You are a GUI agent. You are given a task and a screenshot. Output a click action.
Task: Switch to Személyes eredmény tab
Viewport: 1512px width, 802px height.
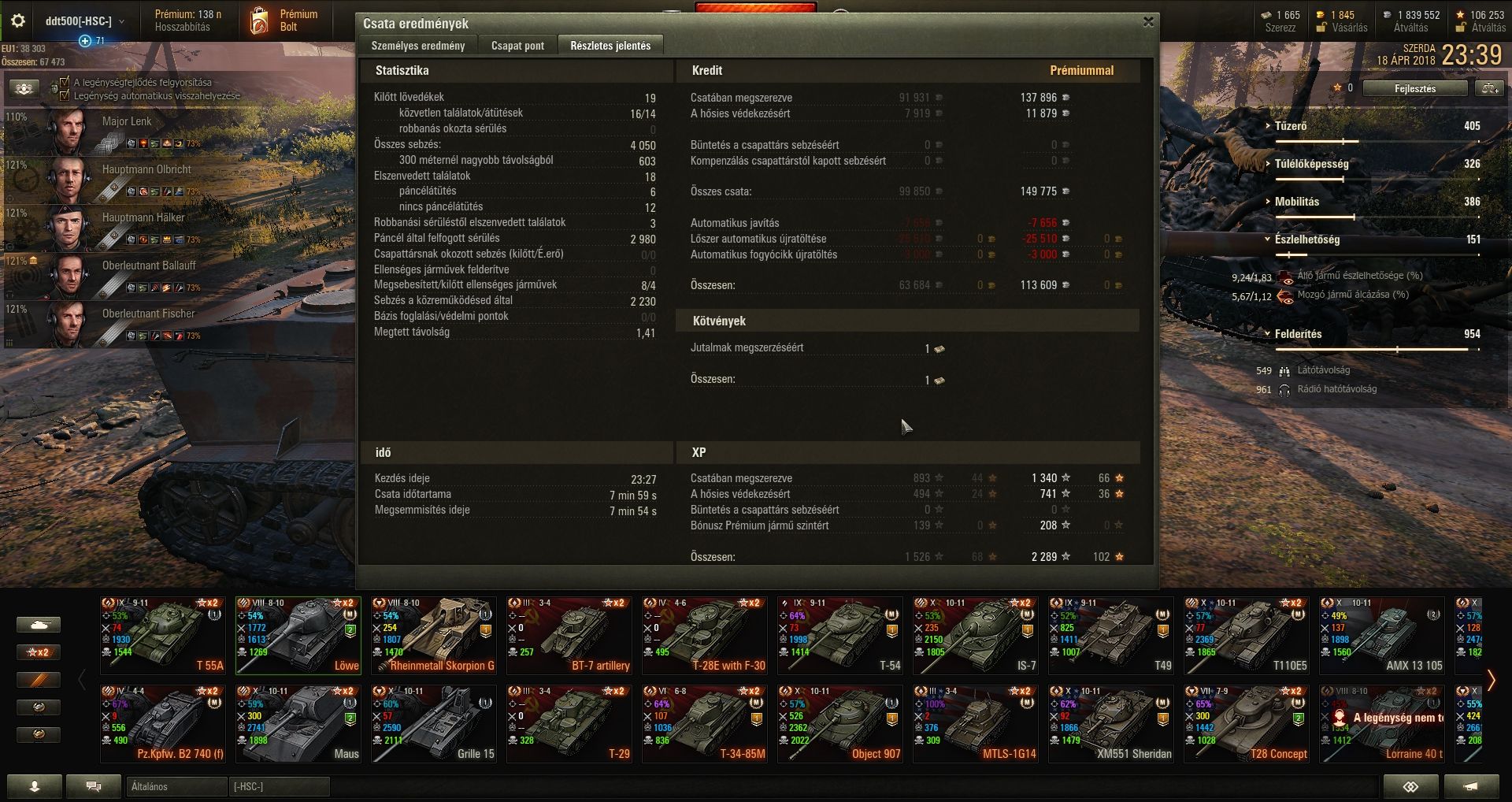tap(418, 46)
